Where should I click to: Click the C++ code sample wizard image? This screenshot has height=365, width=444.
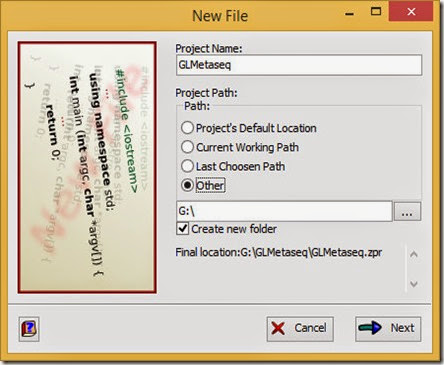point(87,167)
